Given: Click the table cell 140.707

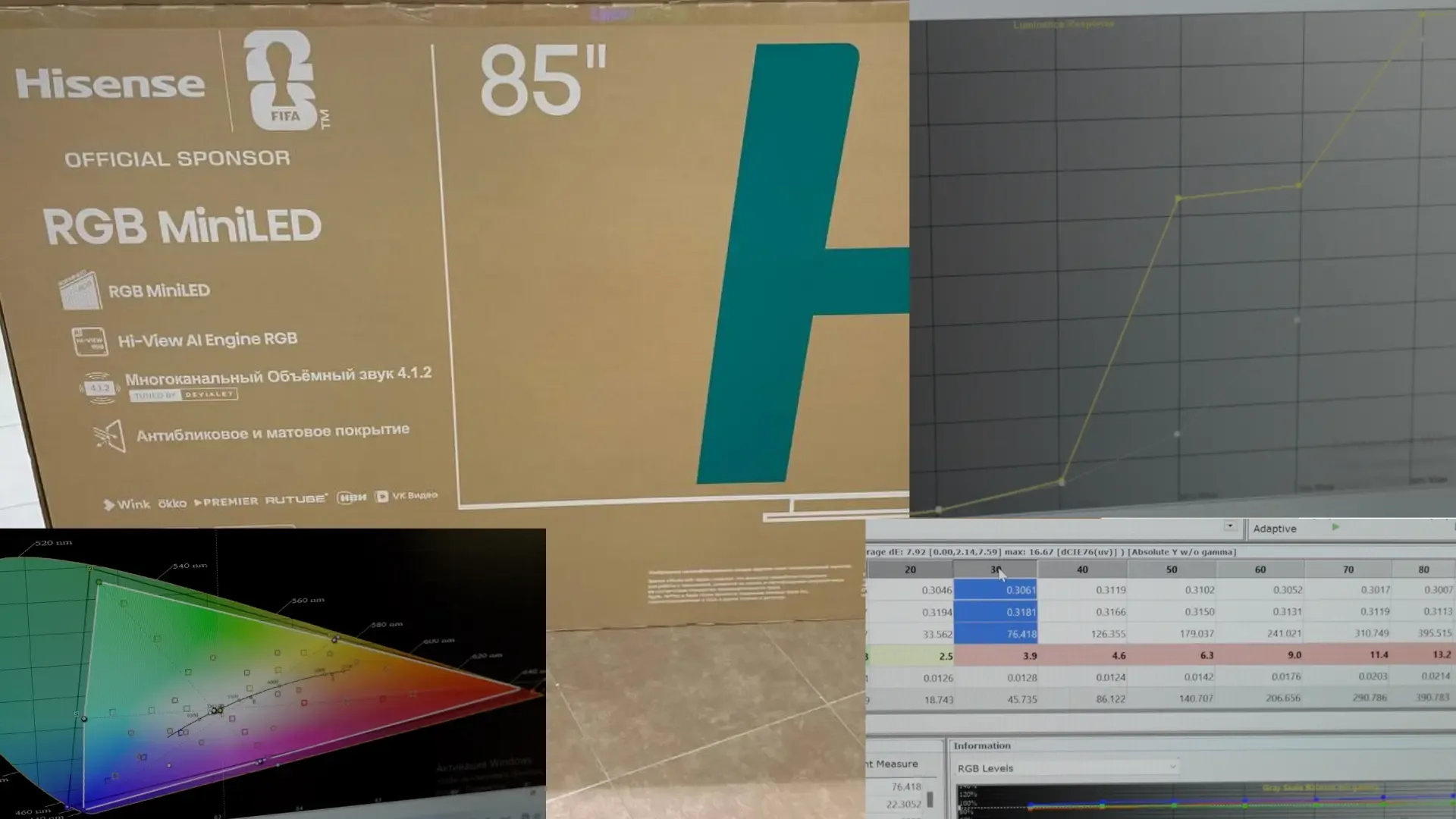Looking at the screenshot, I should (1172, 698).
